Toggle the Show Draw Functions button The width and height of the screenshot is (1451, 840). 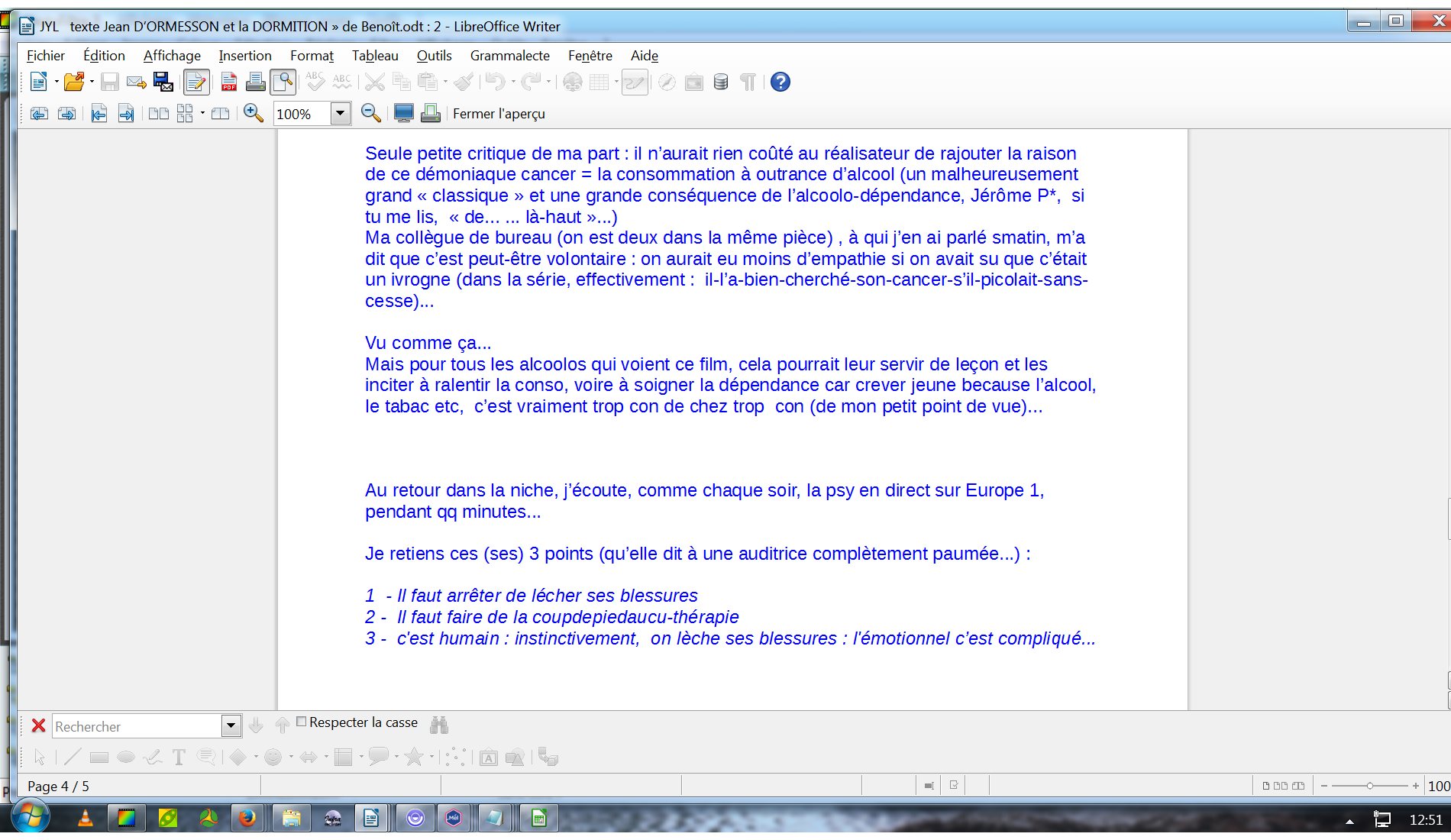pos(635,82)
